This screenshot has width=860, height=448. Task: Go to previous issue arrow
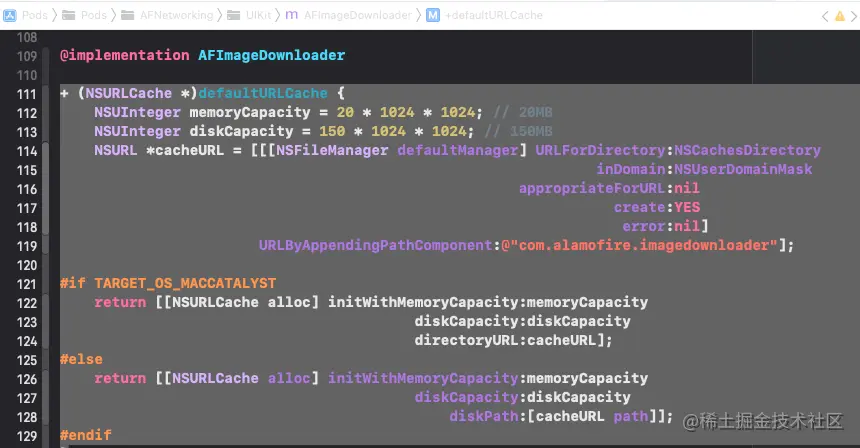pos(825,16)
